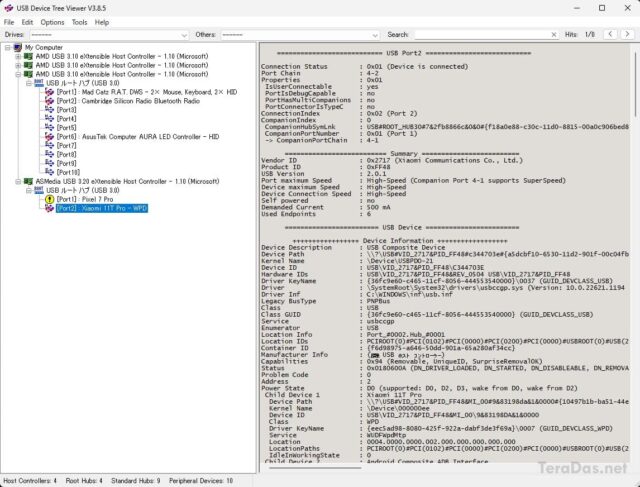Click the Pixel 7 Pro yellow warning icon
Image resolution: width=640 pixels, height=487 pixels.
49,199
